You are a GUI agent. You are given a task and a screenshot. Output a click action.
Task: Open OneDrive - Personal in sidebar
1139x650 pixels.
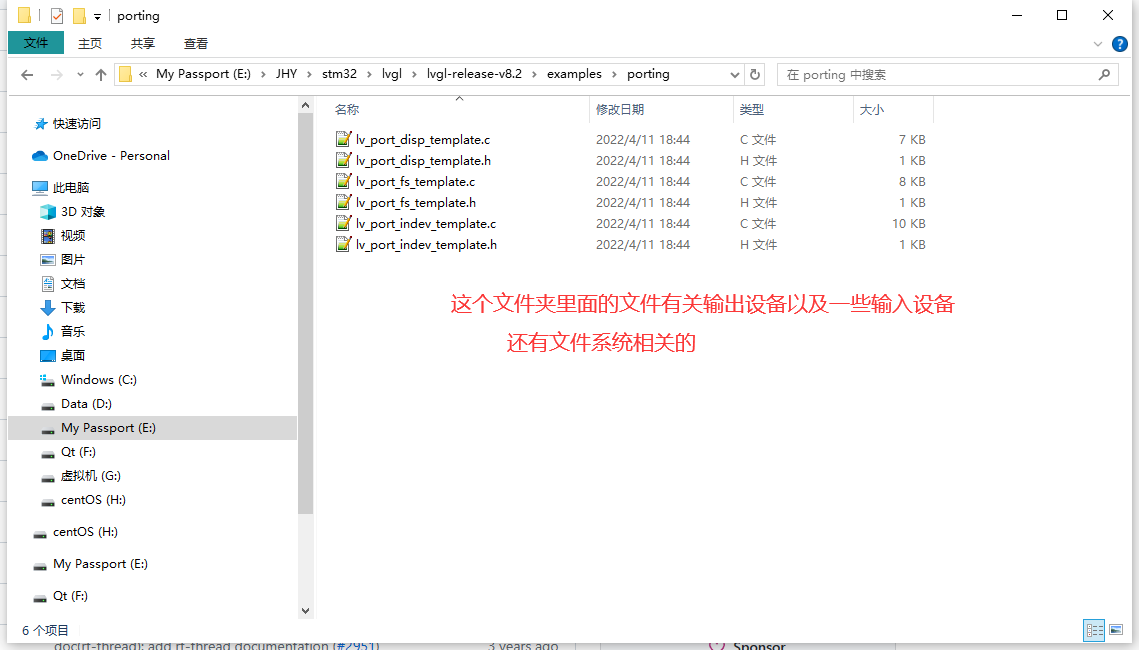(x=111, y=155)
